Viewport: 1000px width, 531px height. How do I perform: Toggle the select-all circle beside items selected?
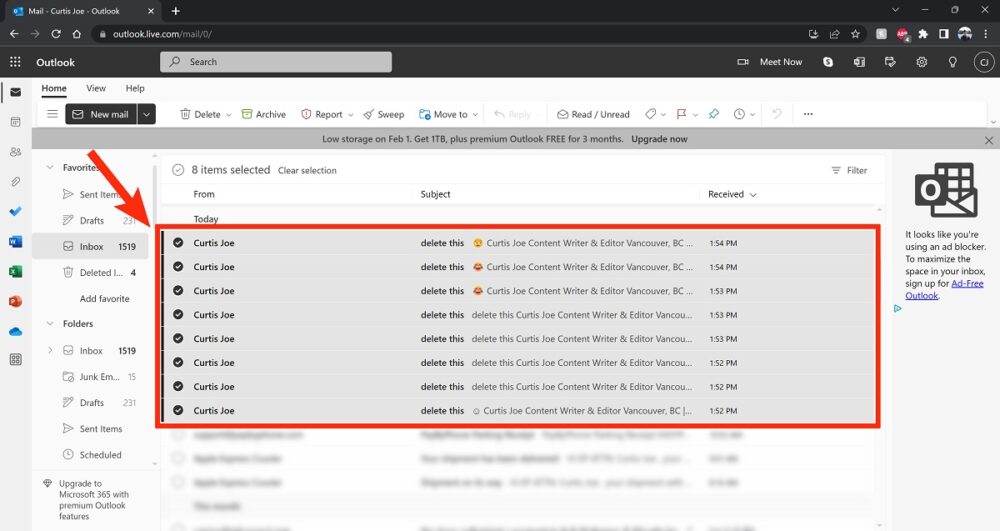pos(178,170)
